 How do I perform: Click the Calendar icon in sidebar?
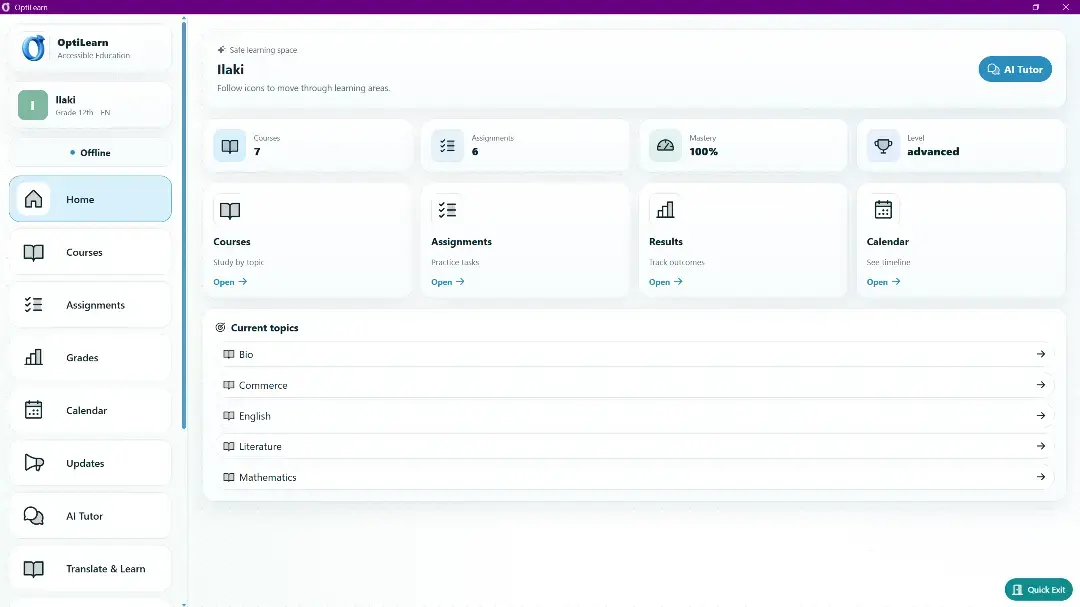coord(33,410)
